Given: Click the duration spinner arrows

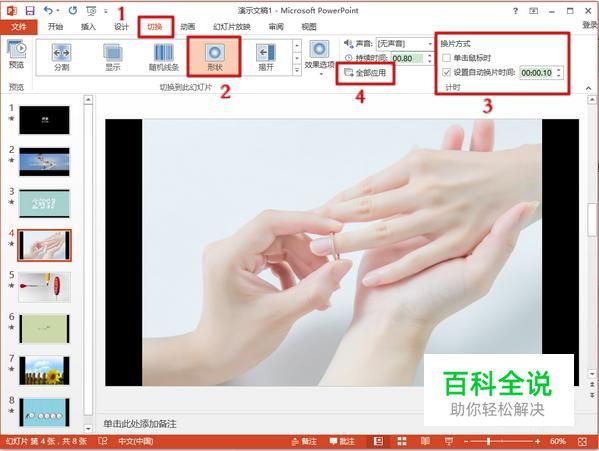Looking at the screenshot, I should [x=429, y=58].
